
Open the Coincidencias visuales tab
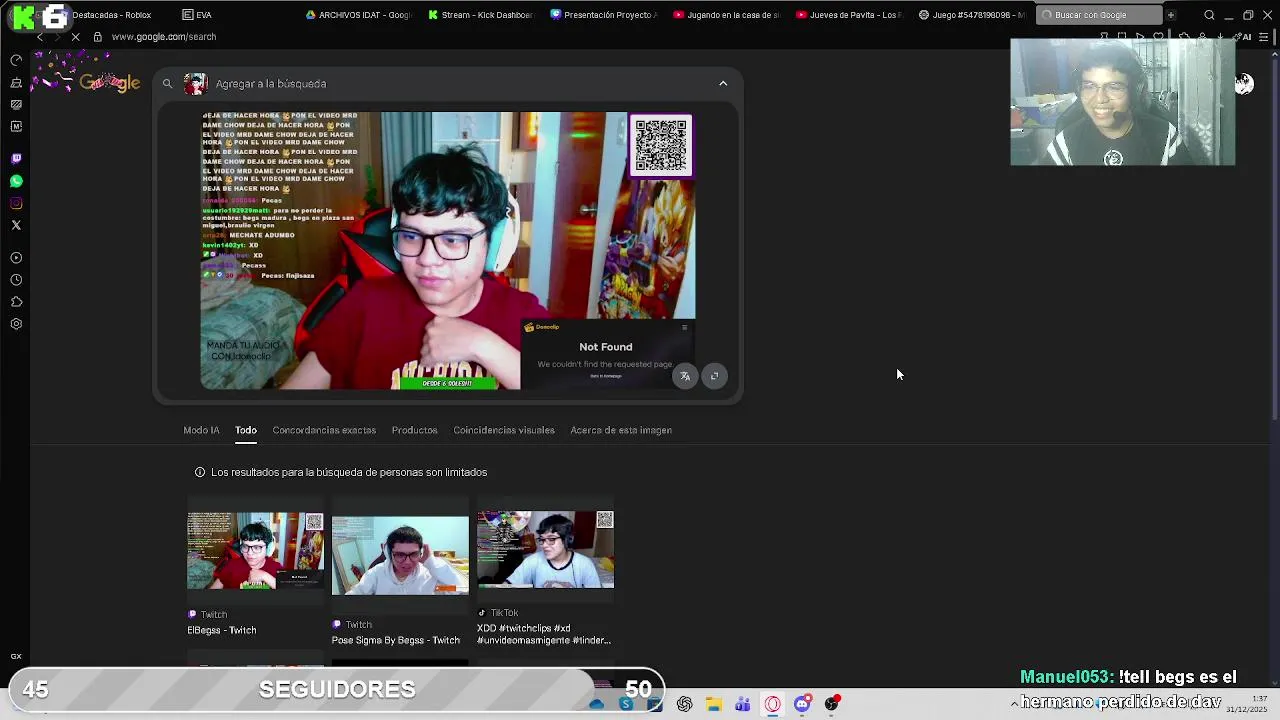(x=504, y=430)
